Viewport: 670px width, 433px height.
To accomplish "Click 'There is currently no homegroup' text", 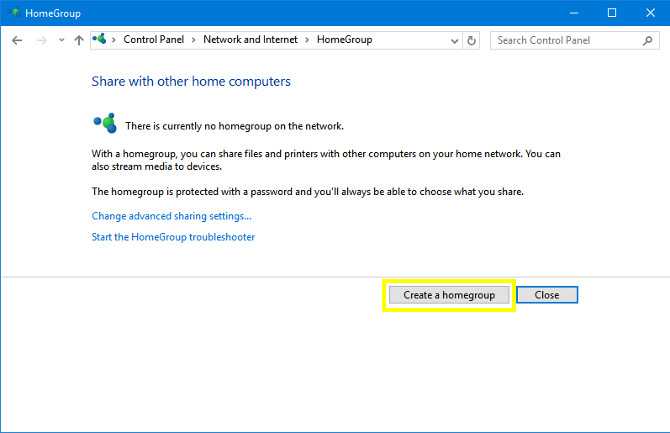I will tap(235, 126).
